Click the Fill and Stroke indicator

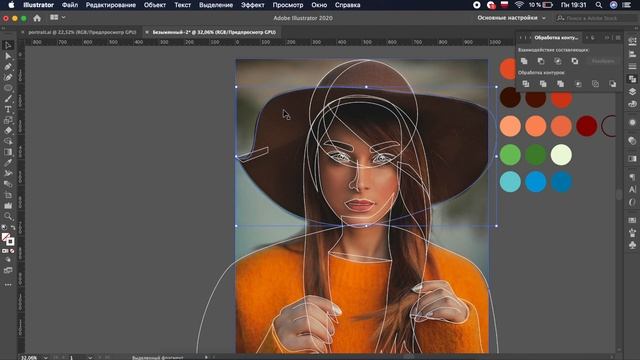click(8, 239)
